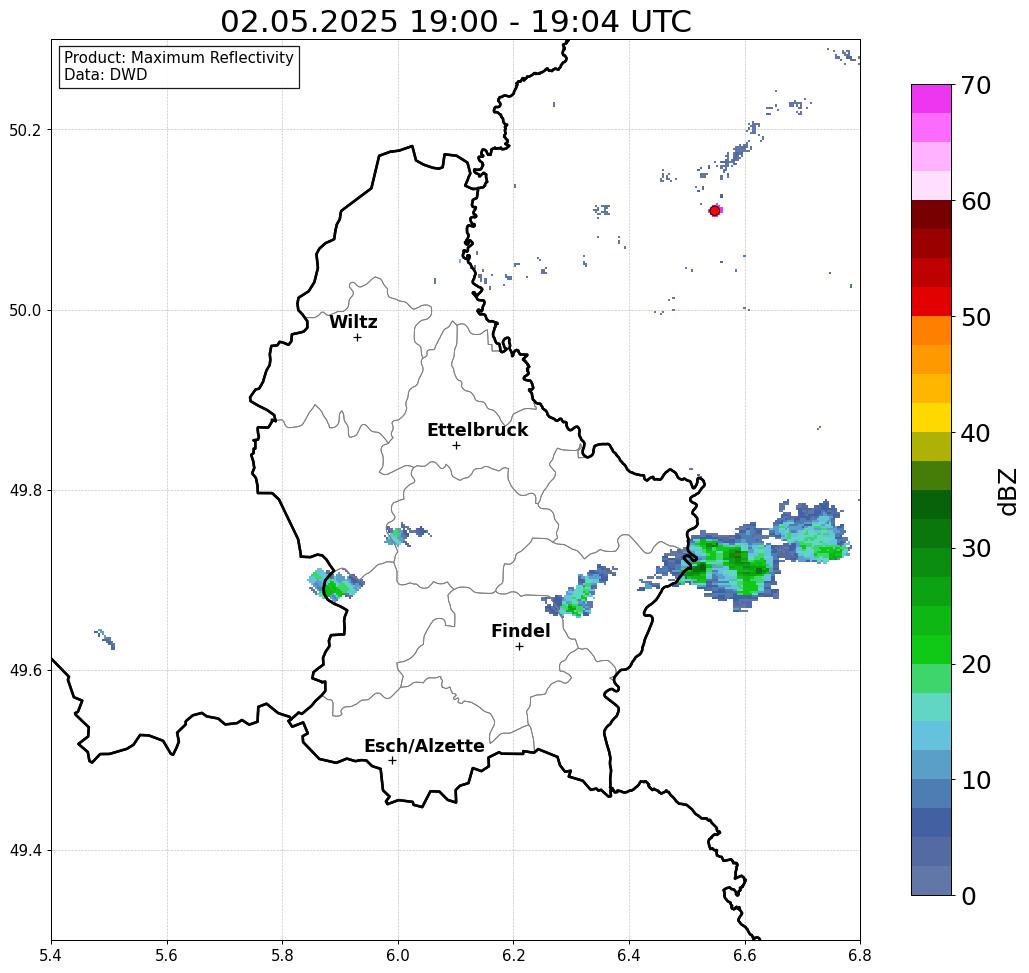Click the colorbar tick label 20
1029x973 pixels.
click(976, 664)
